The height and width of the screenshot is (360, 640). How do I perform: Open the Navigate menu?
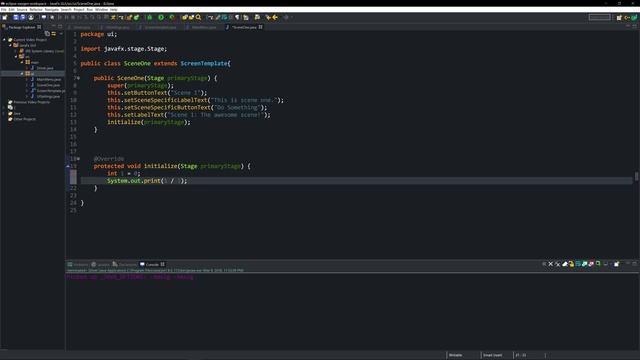tap(51, 9)
